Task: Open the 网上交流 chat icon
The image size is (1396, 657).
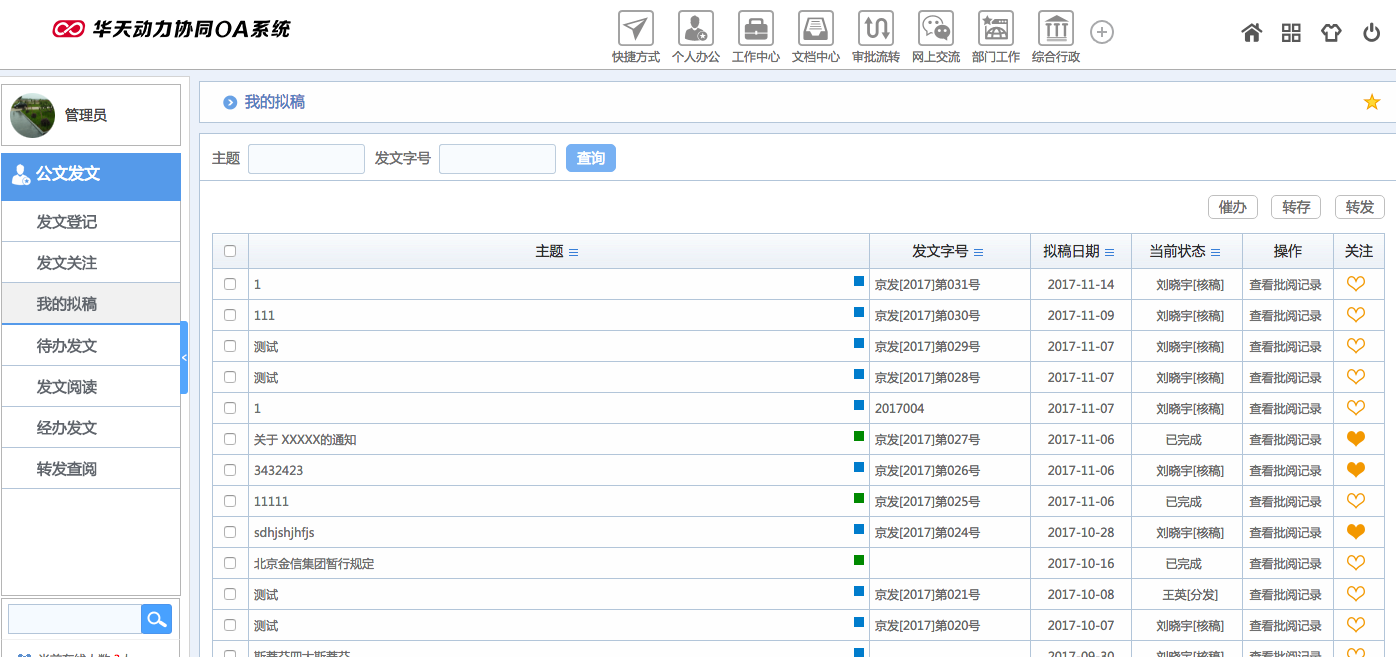Action: point(936,29)
